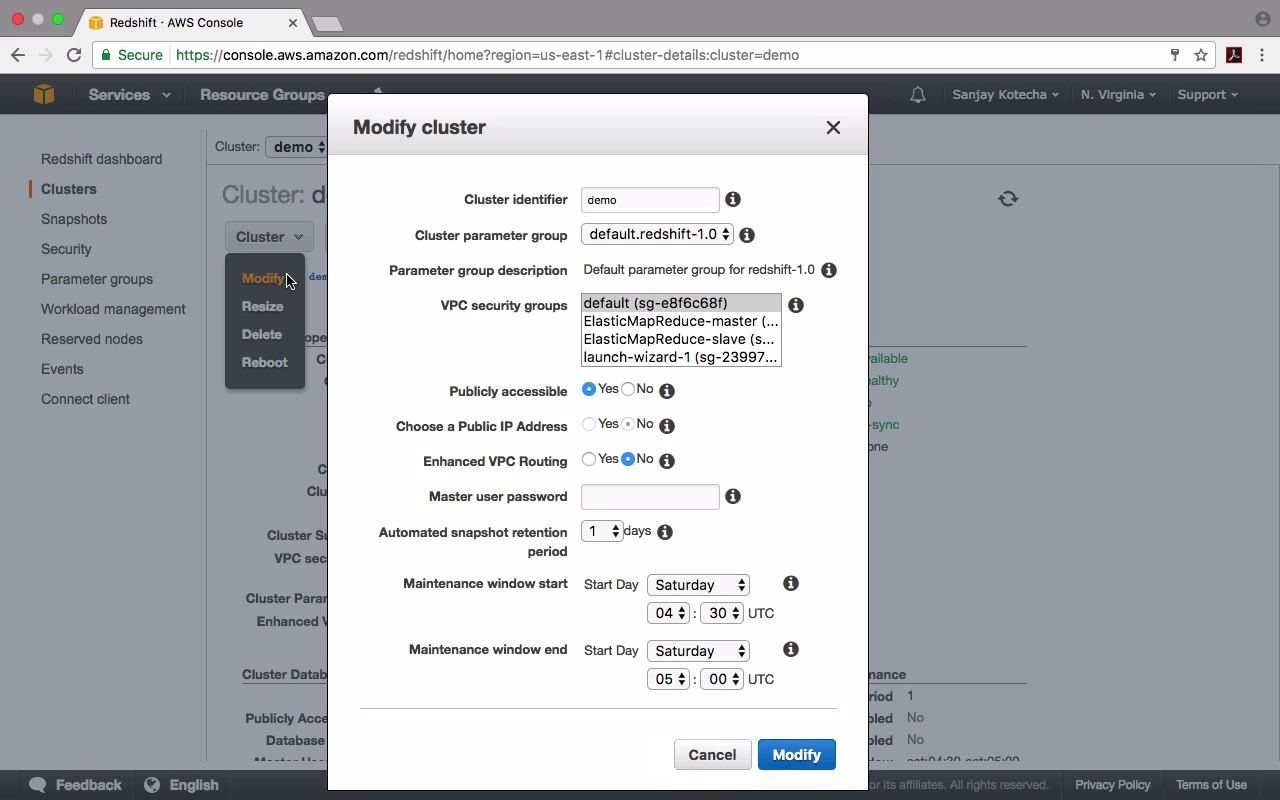Open Maintenance window end minute dropdown
Image resolution: width=1280 pixels, height=800 pixels.
[x=722, y=679]
